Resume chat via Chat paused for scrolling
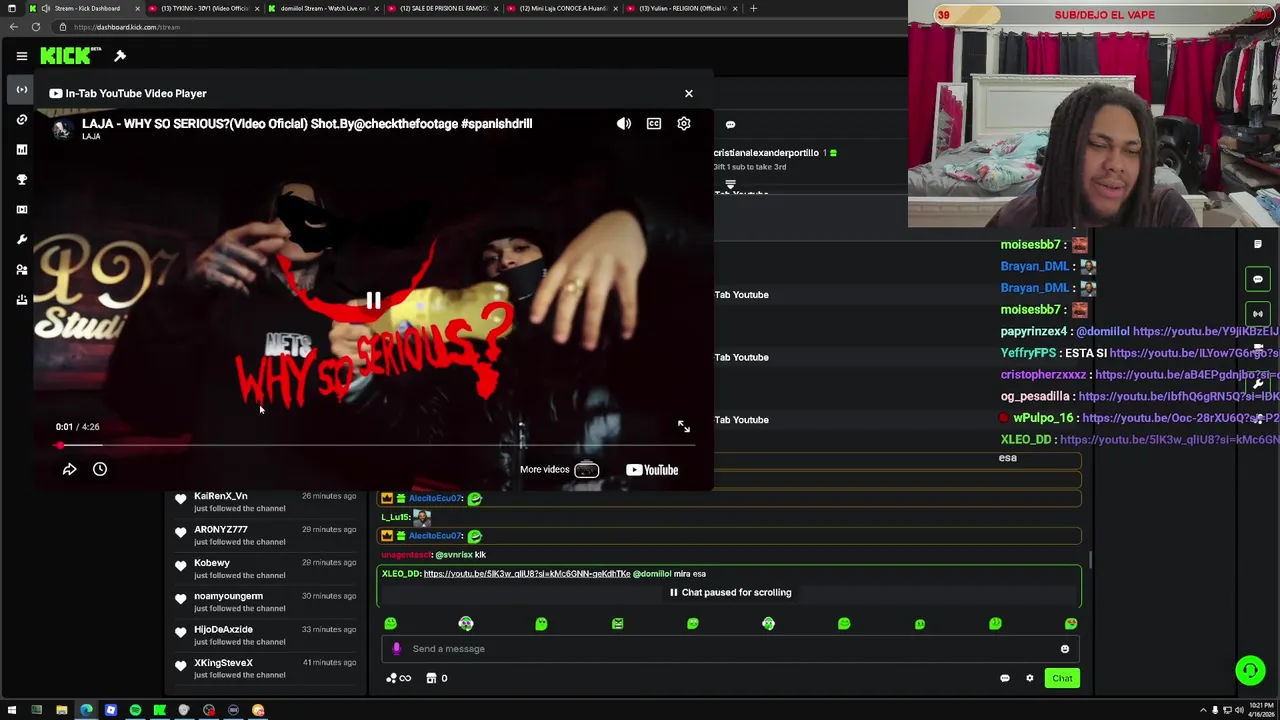 click(x=730, y=592)
